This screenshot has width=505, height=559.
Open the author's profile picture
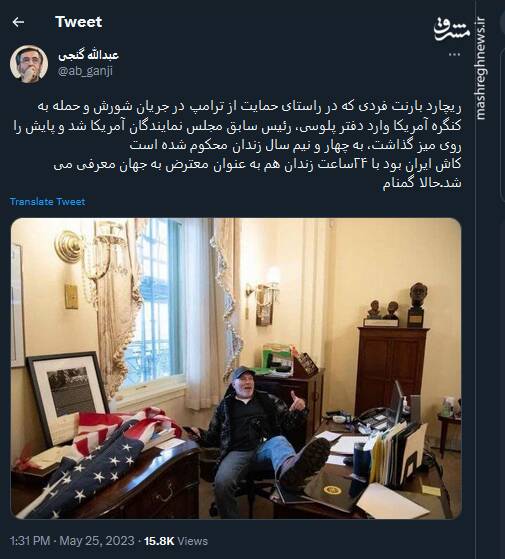coord(29,63)
